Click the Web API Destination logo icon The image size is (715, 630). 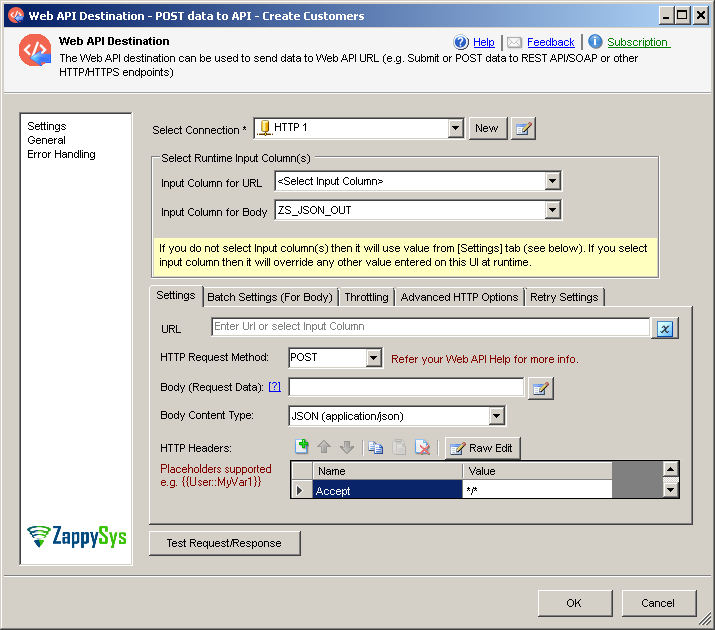tap(35, 50)
